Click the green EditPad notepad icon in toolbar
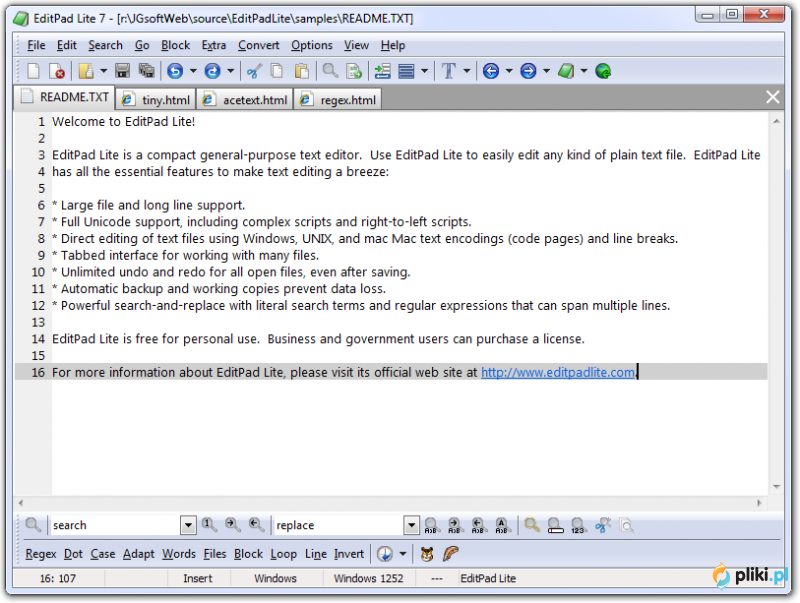800x603 pixels. click(x=566, y=71)
